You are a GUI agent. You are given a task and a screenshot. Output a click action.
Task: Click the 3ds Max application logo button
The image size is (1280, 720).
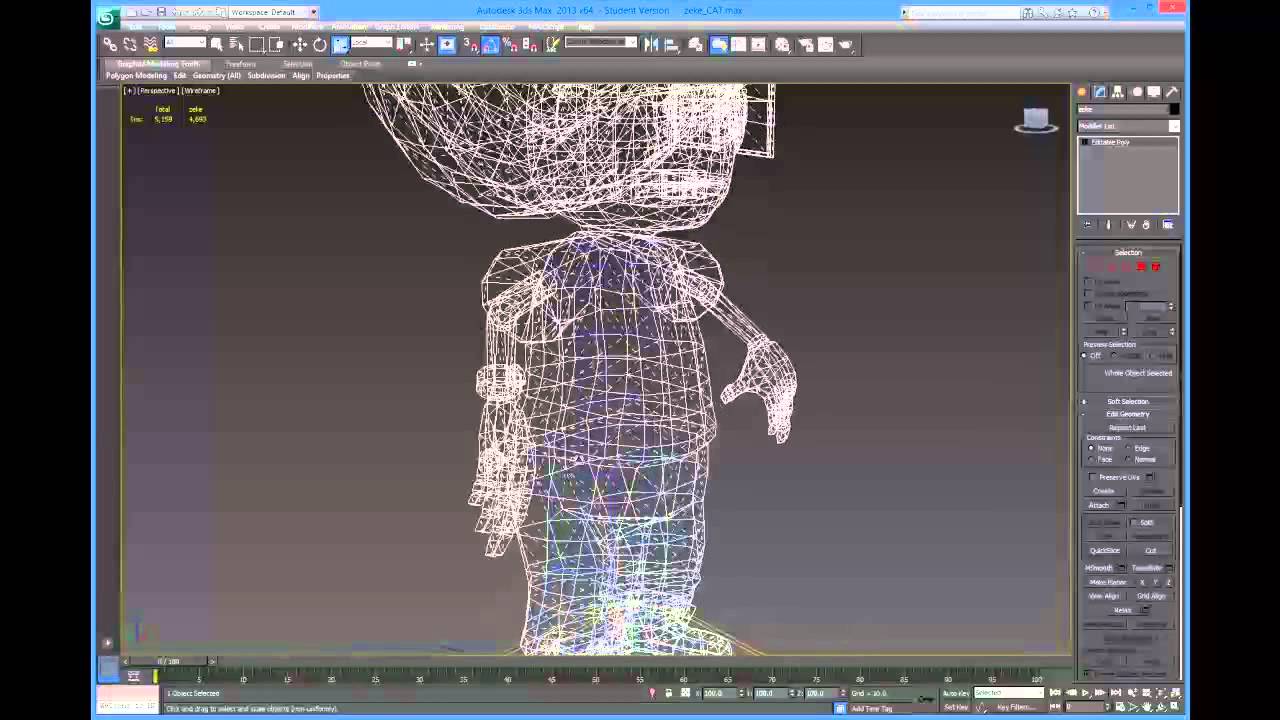click(x=108, y=17)
